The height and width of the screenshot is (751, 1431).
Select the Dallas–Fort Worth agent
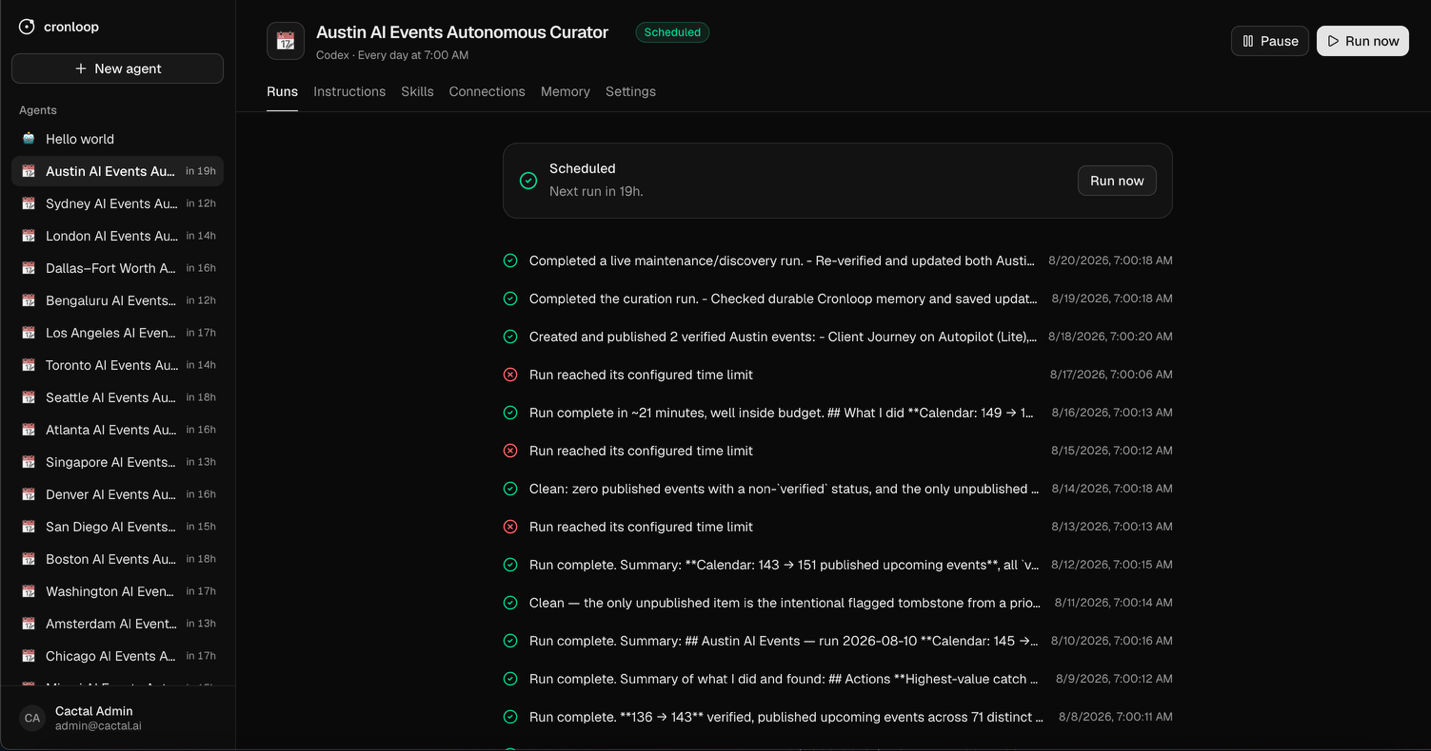pyautogui.click(x=117, y=268)
